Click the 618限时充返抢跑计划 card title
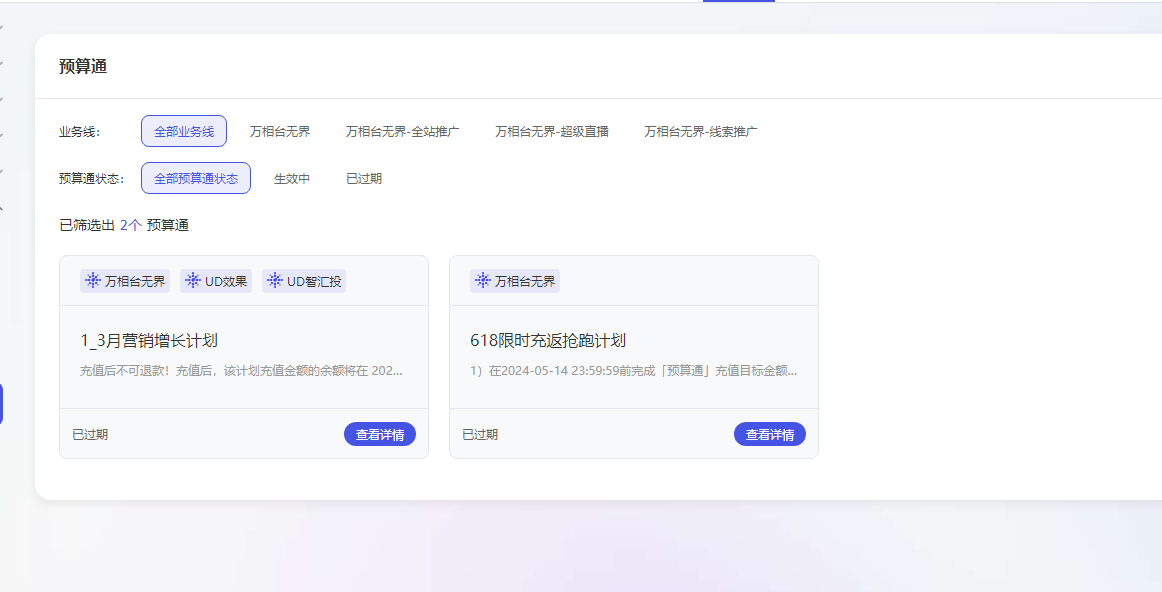The height and width of the screenshot is (592, 1162). [x=548, y=341]
